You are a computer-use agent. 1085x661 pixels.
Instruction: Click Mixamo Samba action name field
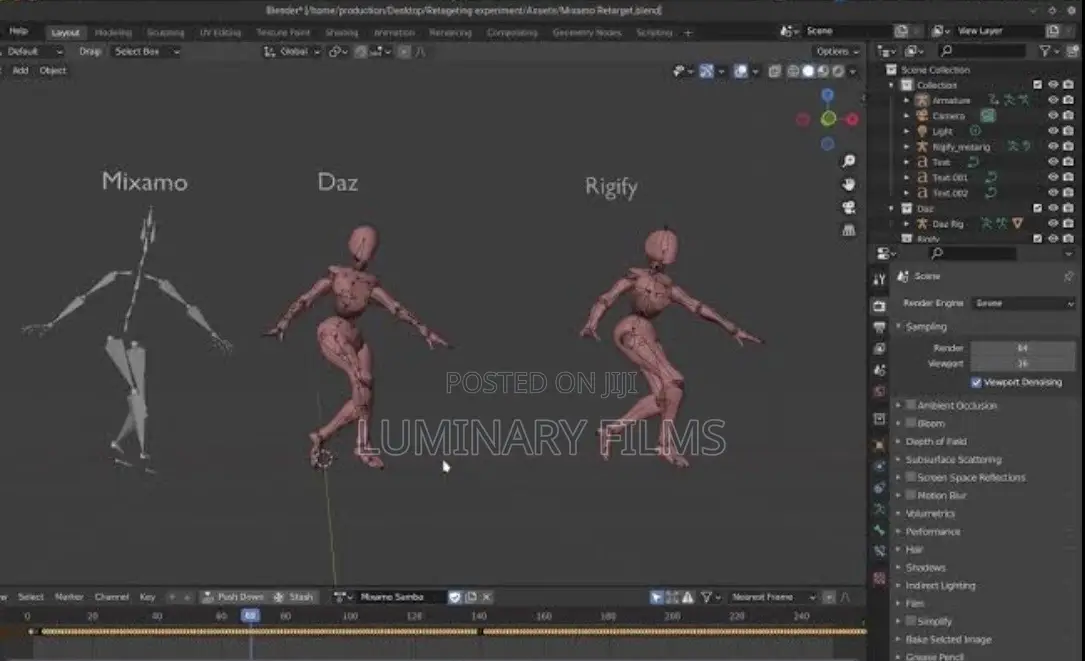tap(401, 597)
